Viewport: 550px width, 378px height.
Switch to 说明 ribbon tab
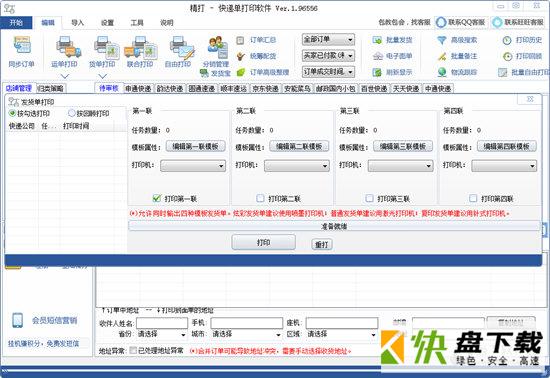[x=167, y=23]
